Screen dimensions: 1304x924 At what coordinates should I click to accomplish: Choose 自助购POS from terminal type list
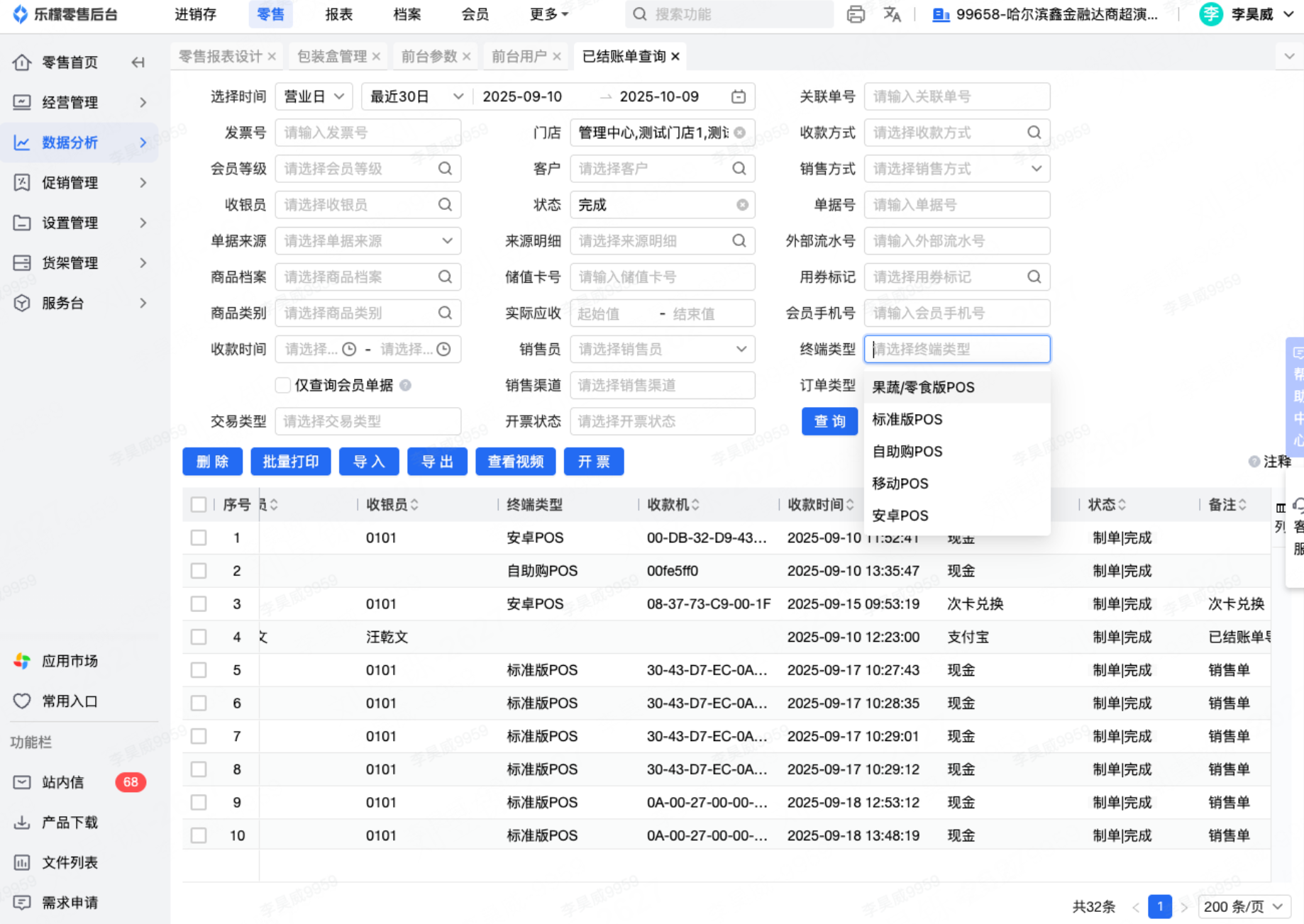coord(907,452)
